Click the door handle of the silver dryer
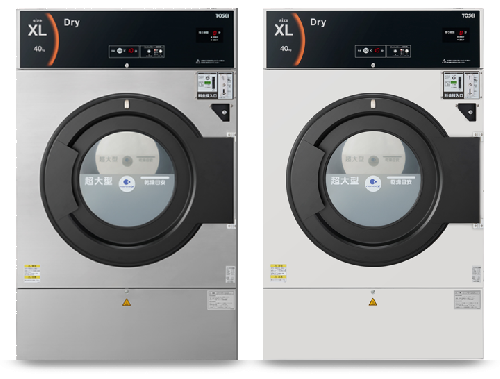This screenshot has height=379, width=500. [x=218, y=180]
